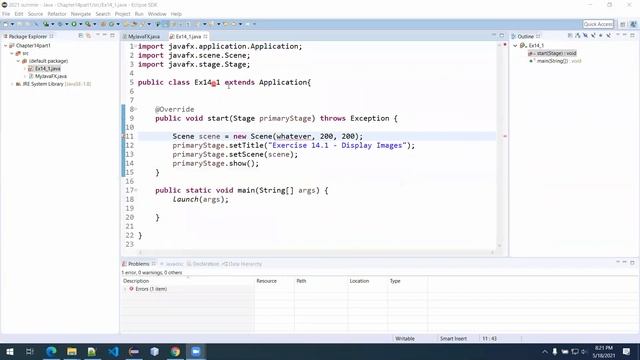Click the New Java Package toolbar icon
The image size is (640, 360).
103,24
